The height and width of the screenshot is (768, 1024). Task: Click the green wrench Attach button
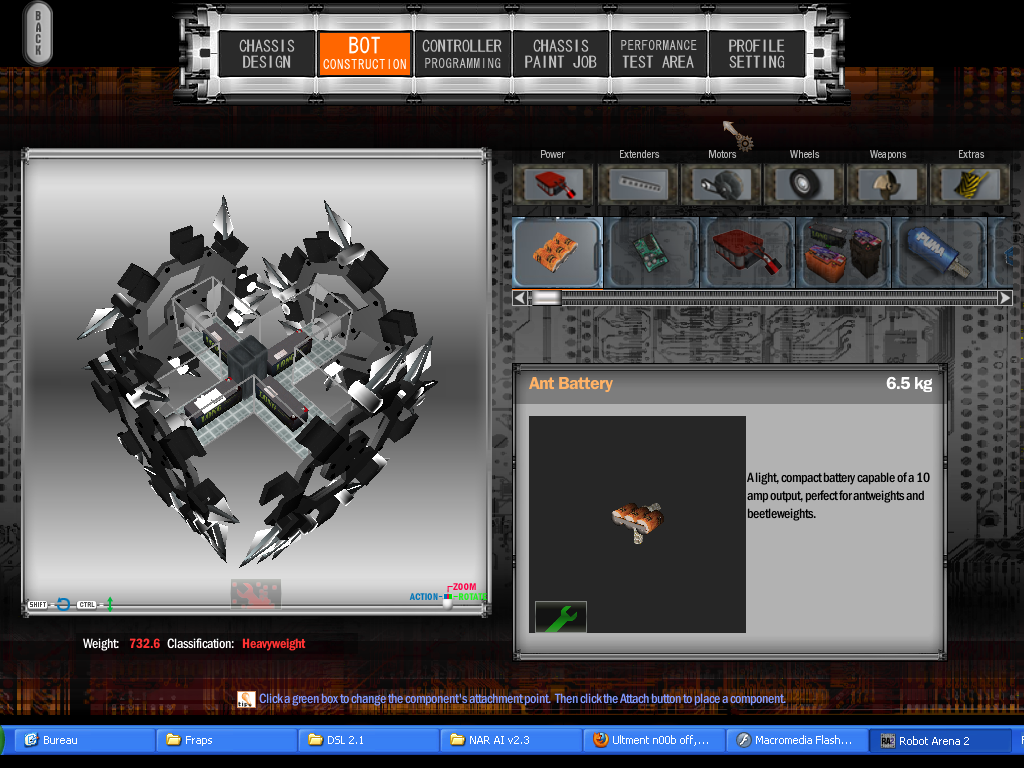point(560,616)
